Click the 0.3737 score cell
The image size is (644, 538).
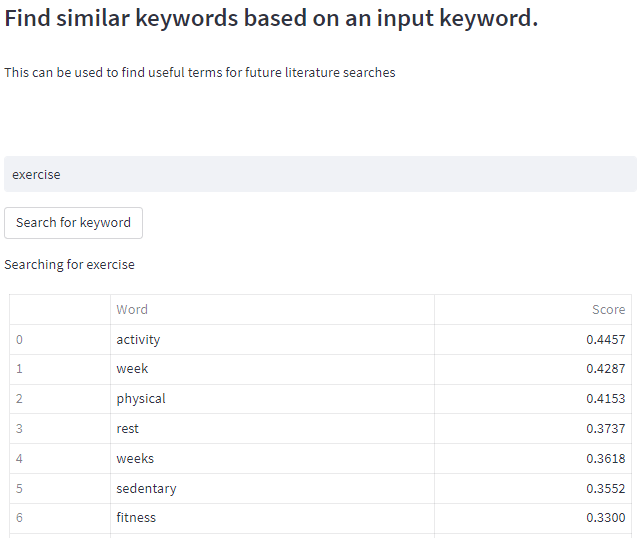coord(532,429)
